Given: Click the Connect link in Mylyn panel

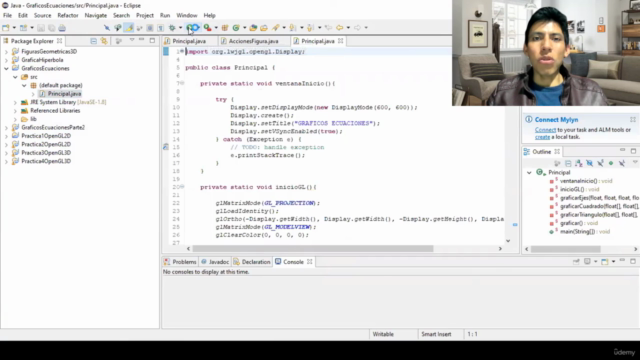Looking at the screenshot, I should pyautogui.click(x=545, y=130).
